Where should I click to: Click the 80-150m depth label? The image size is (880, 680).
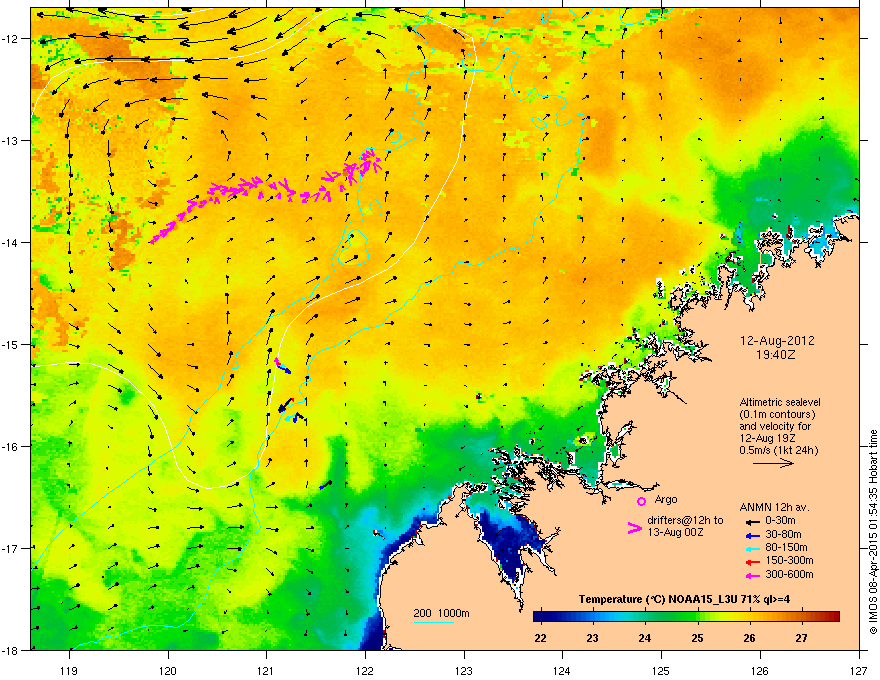click(786, 548)
